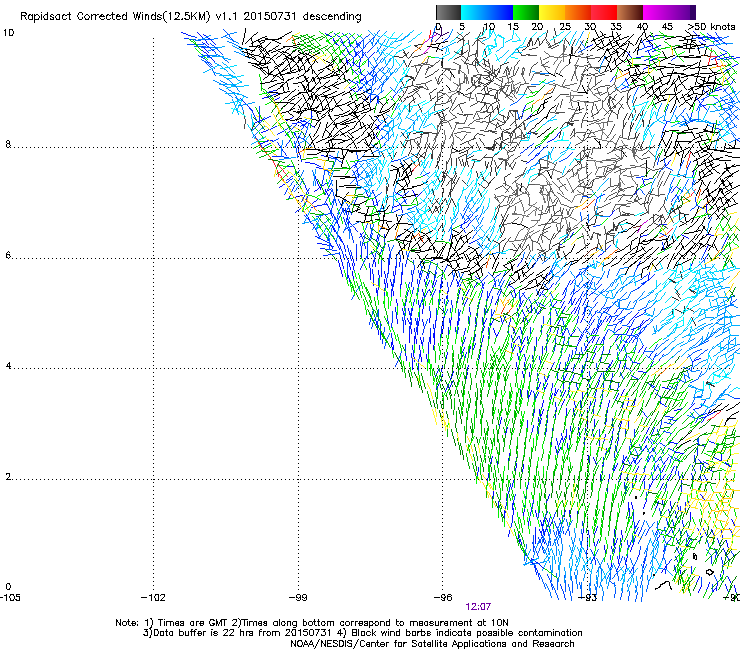This screenshot has height=650, width=740.
Task: Click the '-105' longitude axis label
Action: (x=10, y=598)
